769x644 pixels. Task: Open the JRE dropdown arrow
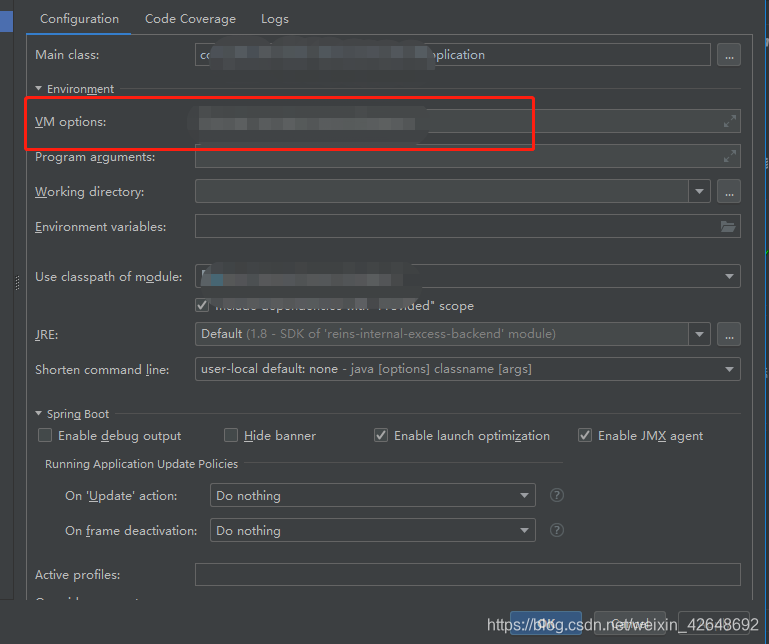click(x=699, y=334)
